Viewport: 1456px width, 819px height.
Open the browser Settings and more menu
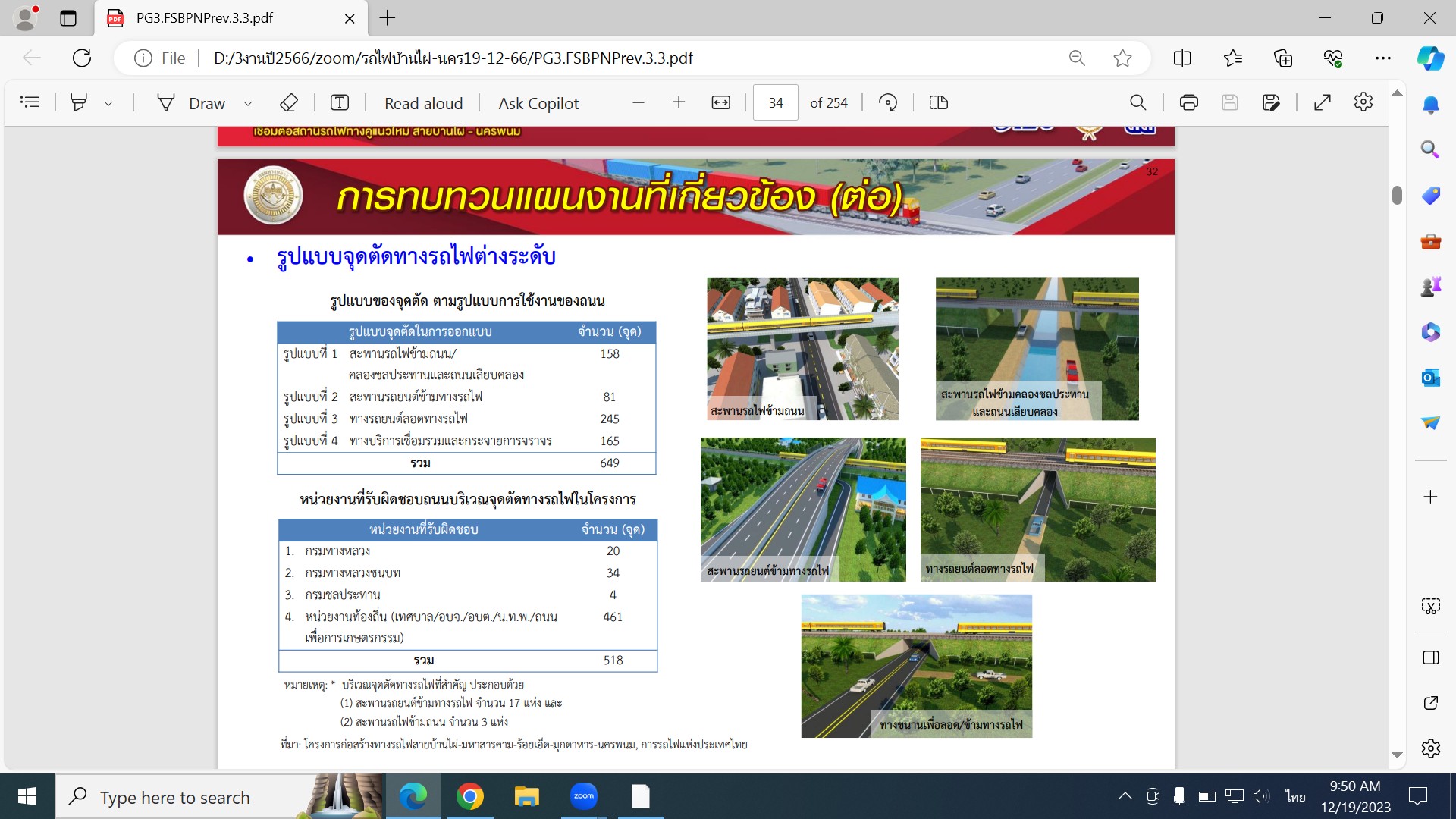tap(1382, 58)
